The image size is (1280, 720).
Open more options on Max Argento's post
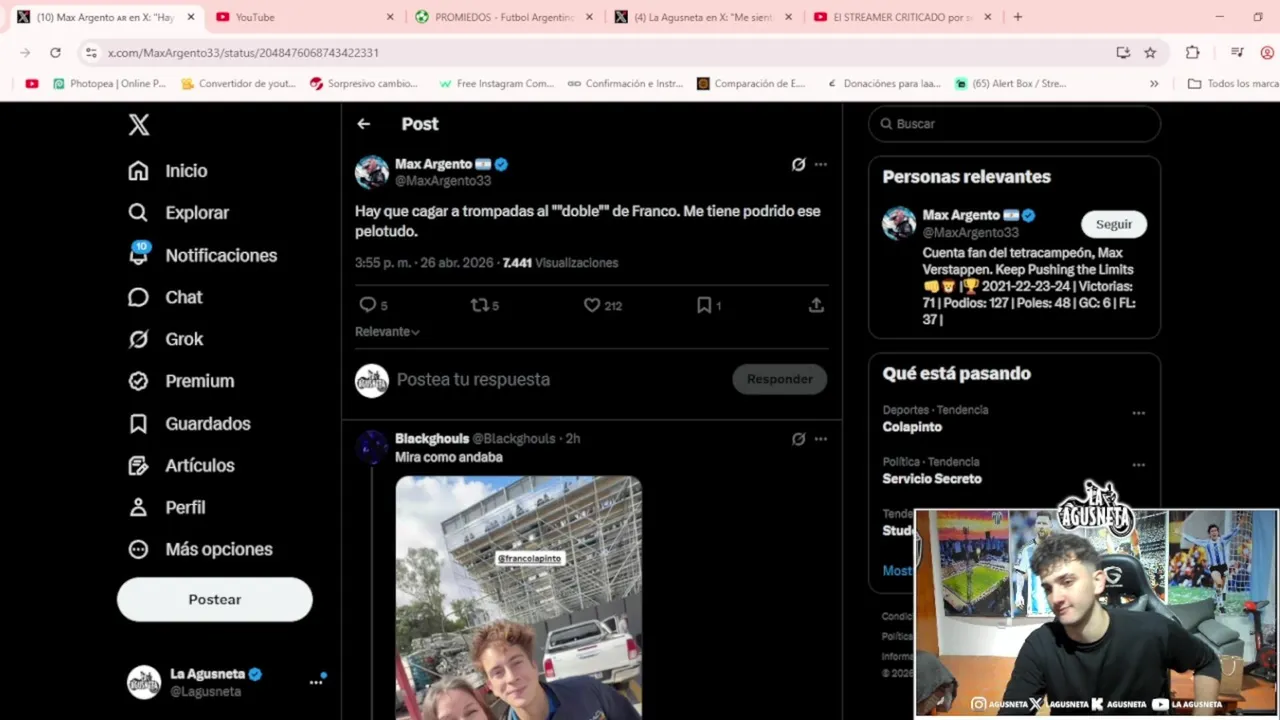821,164
